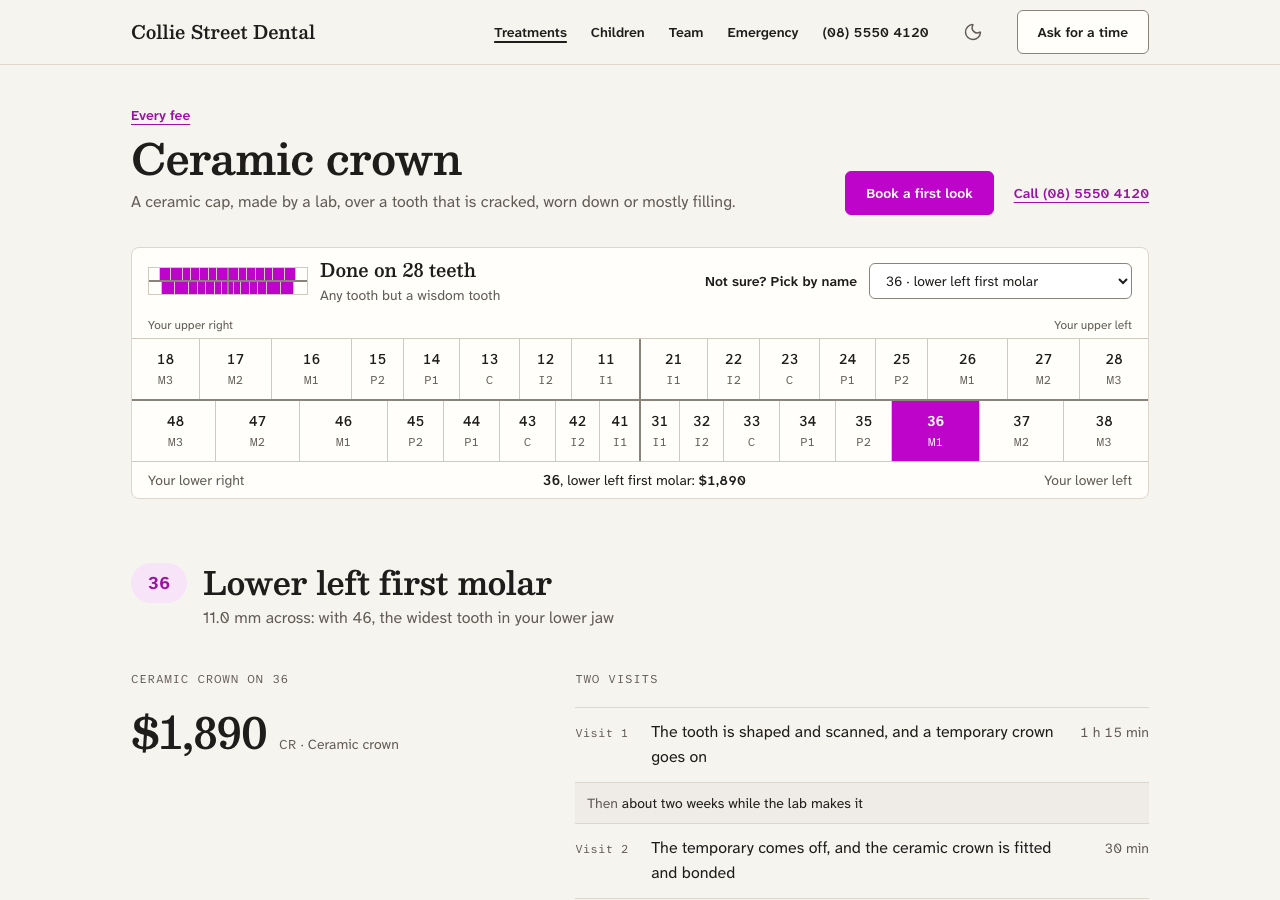Toggle dark mode with the moon icon
This screenshot has height=900, width=1280.
pos(973,32)
